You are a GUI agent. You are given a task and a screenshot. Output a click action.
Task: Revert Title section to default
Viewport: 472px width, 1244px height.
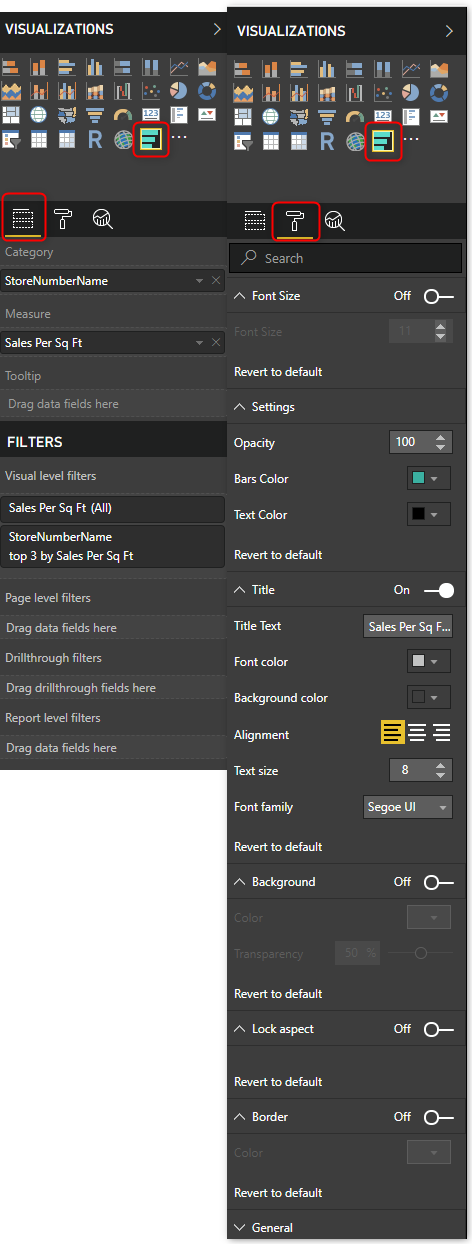(278, 847)
